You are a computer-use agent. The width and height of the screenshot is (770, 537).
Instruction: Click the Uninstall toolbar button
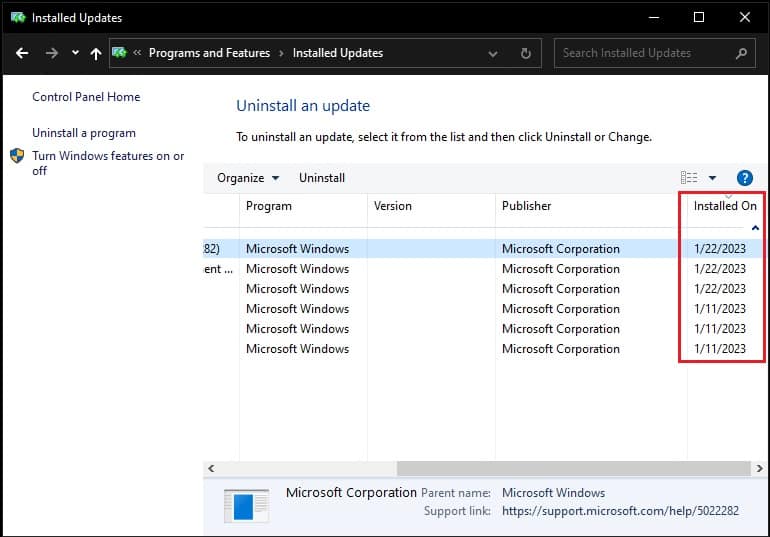322,178
